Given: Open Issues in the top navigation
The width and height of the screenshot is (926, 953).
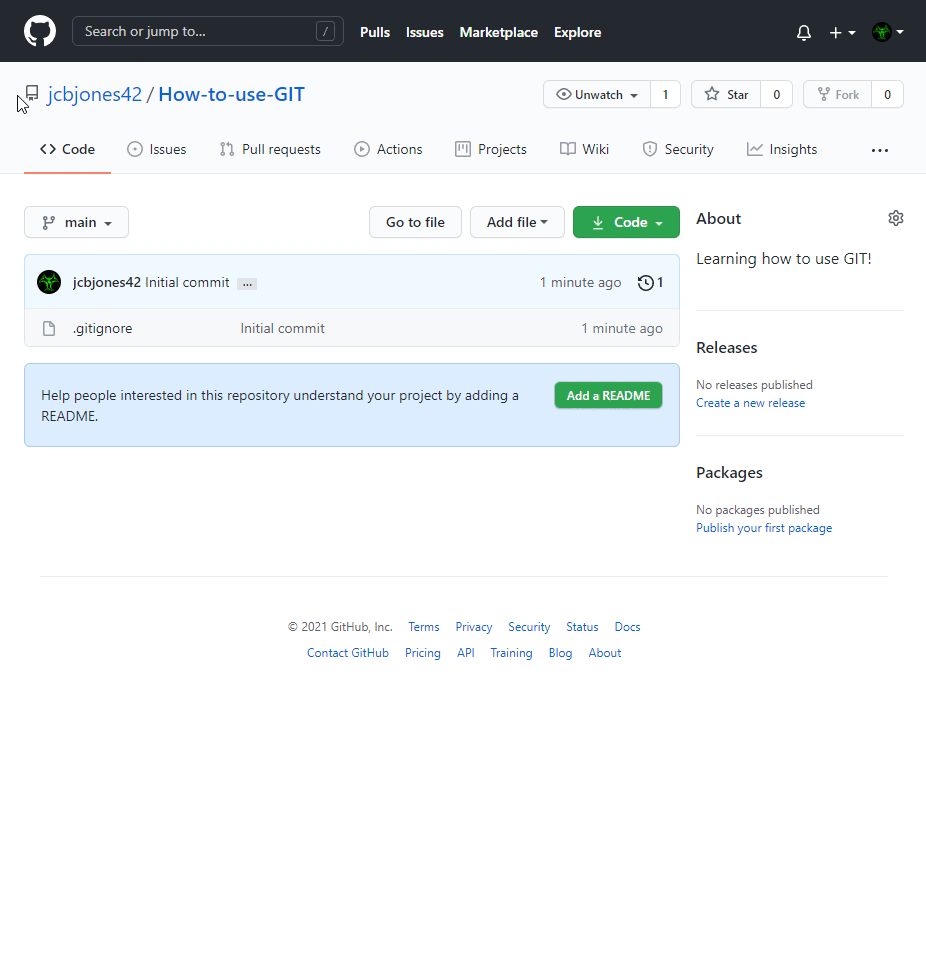Looking at the screenshot, I should [424, 32].
